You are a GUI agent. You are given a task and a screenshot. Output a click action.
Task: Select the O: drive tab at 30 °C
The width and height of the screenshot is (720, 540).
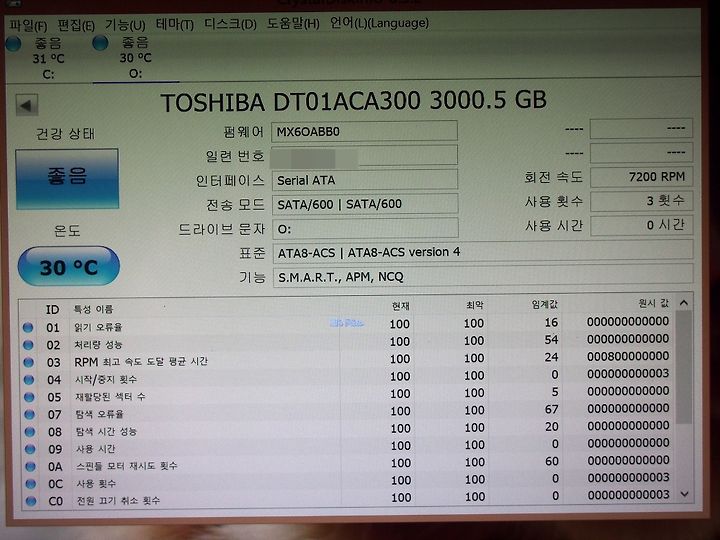135,58
